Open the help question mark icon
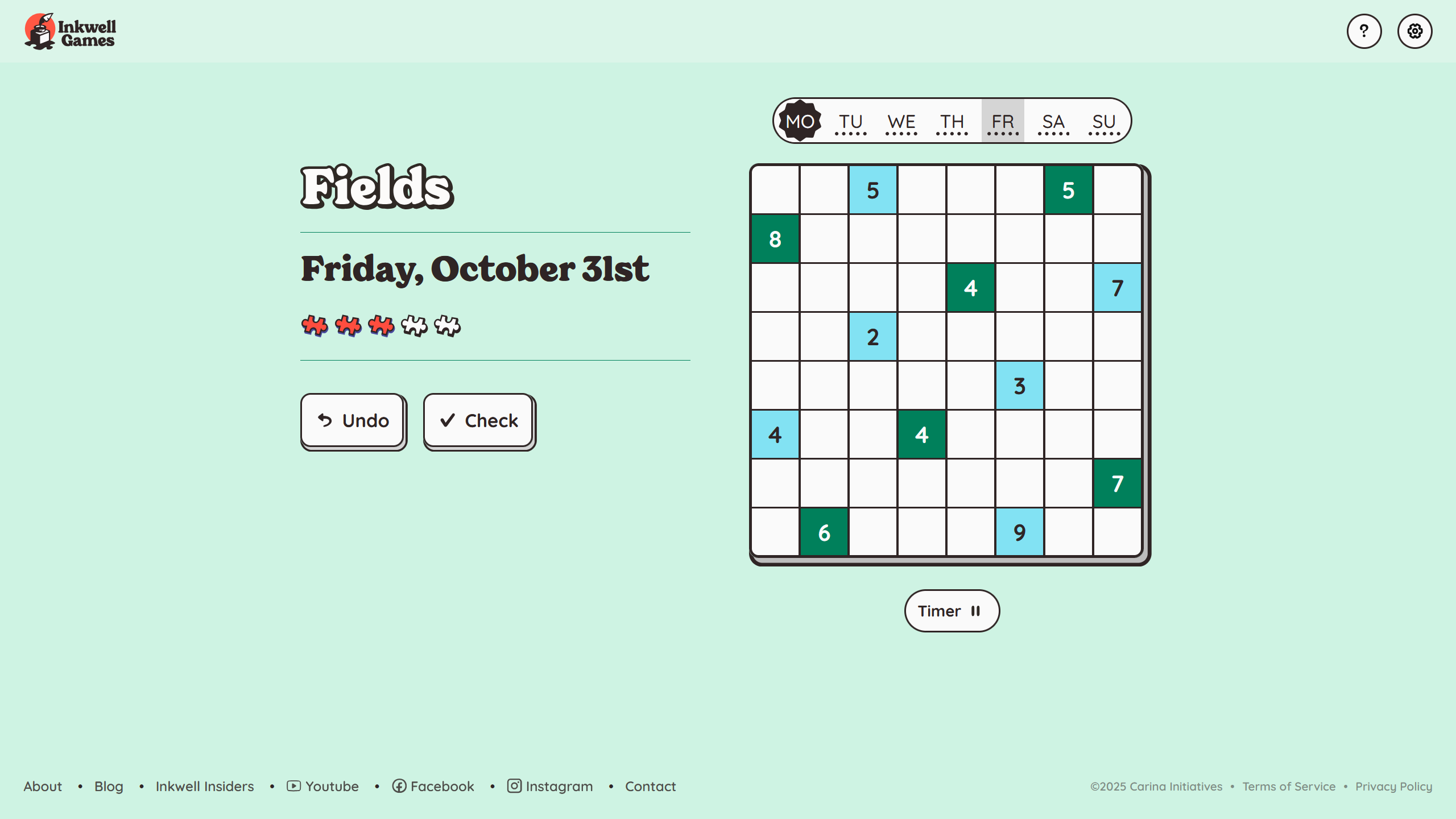1456x819 pixels. 1364,31
